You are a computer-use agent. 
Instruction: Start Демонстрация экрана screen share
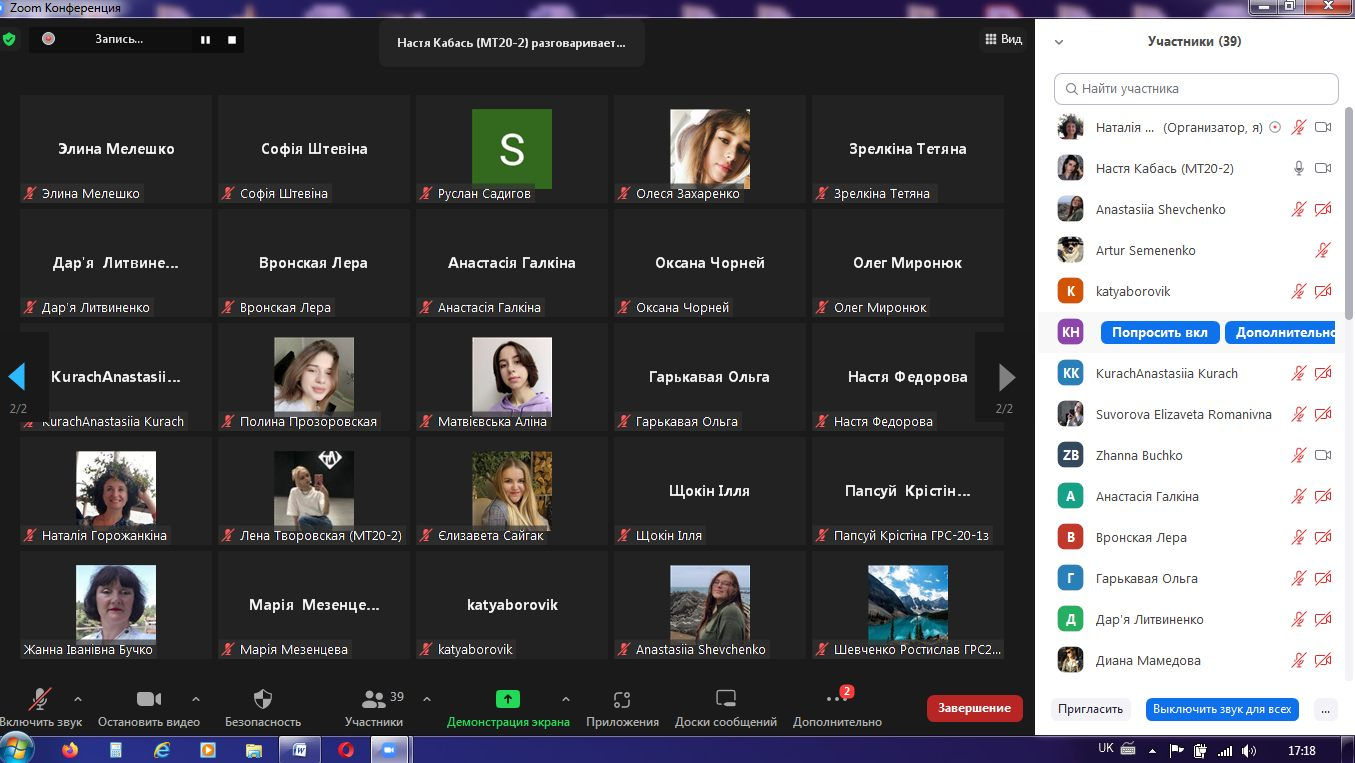pyautogui.click(x=508, y=707)
